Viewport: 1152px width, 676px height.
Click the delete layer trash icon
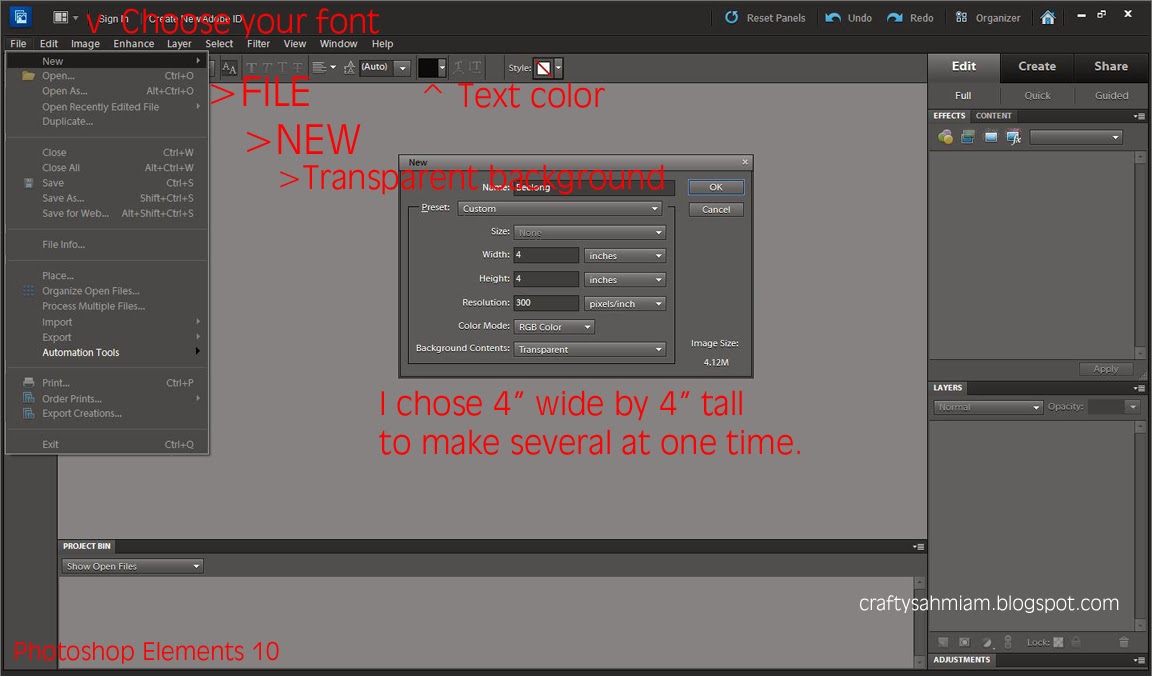point(1123,642)
